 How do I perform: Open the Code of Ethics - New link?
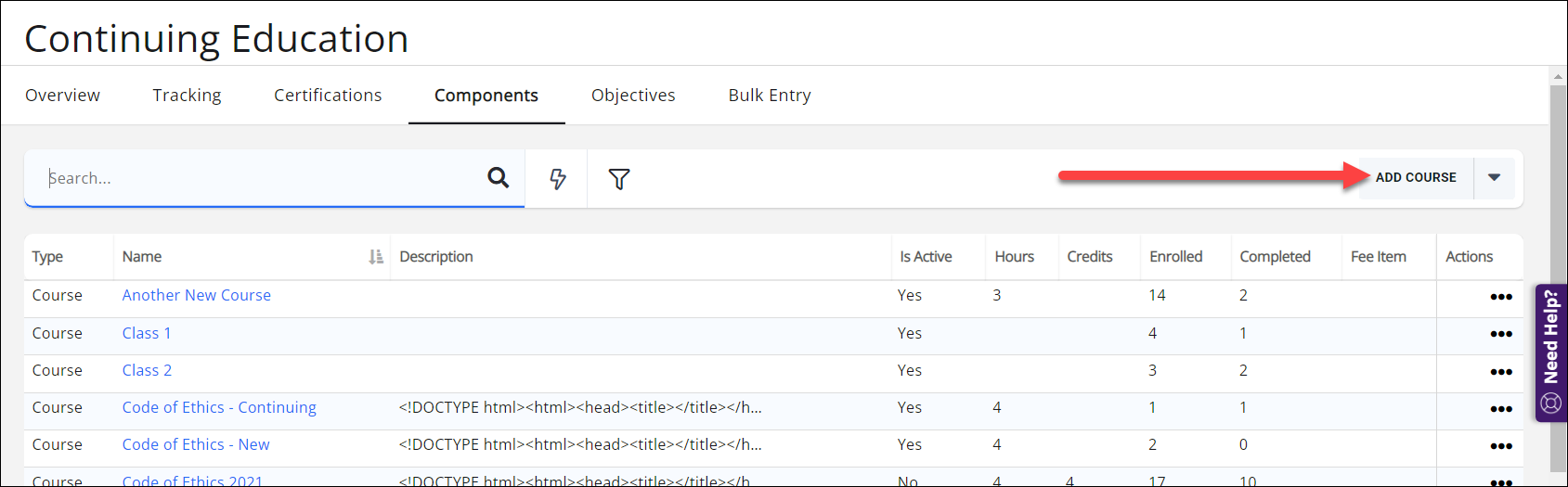pyautogui.click(x=196, y=444)
